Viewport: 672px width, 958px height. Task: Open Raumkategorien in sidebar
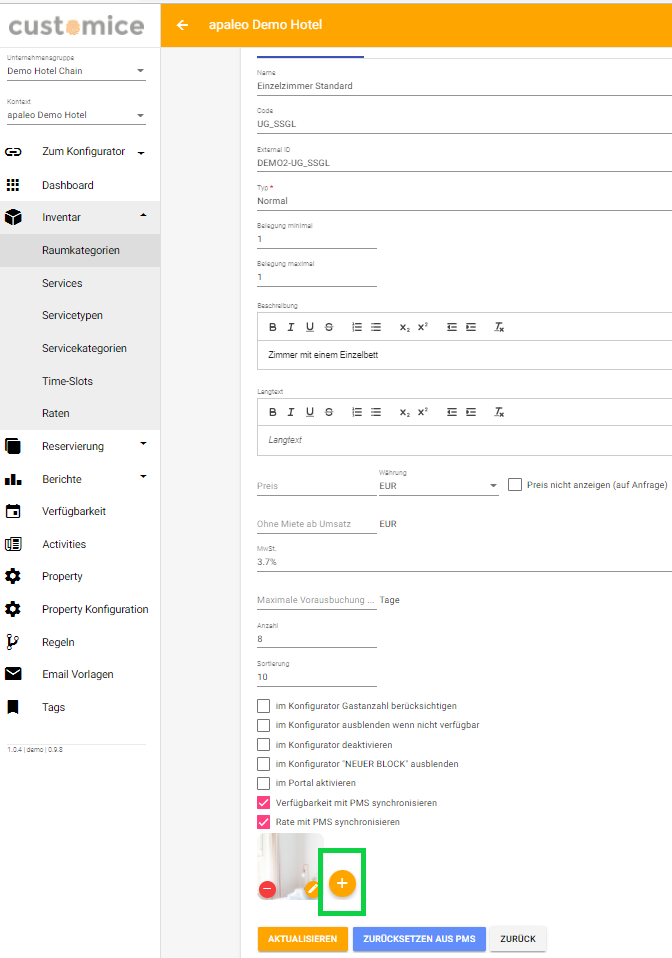(x=80, y=250)
